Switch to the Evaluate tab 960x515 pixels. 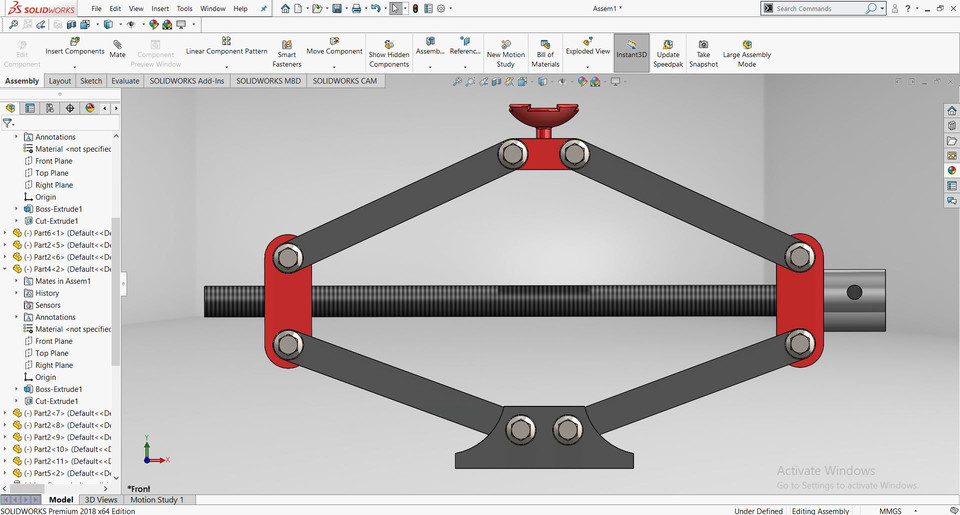tap(125, 81)
